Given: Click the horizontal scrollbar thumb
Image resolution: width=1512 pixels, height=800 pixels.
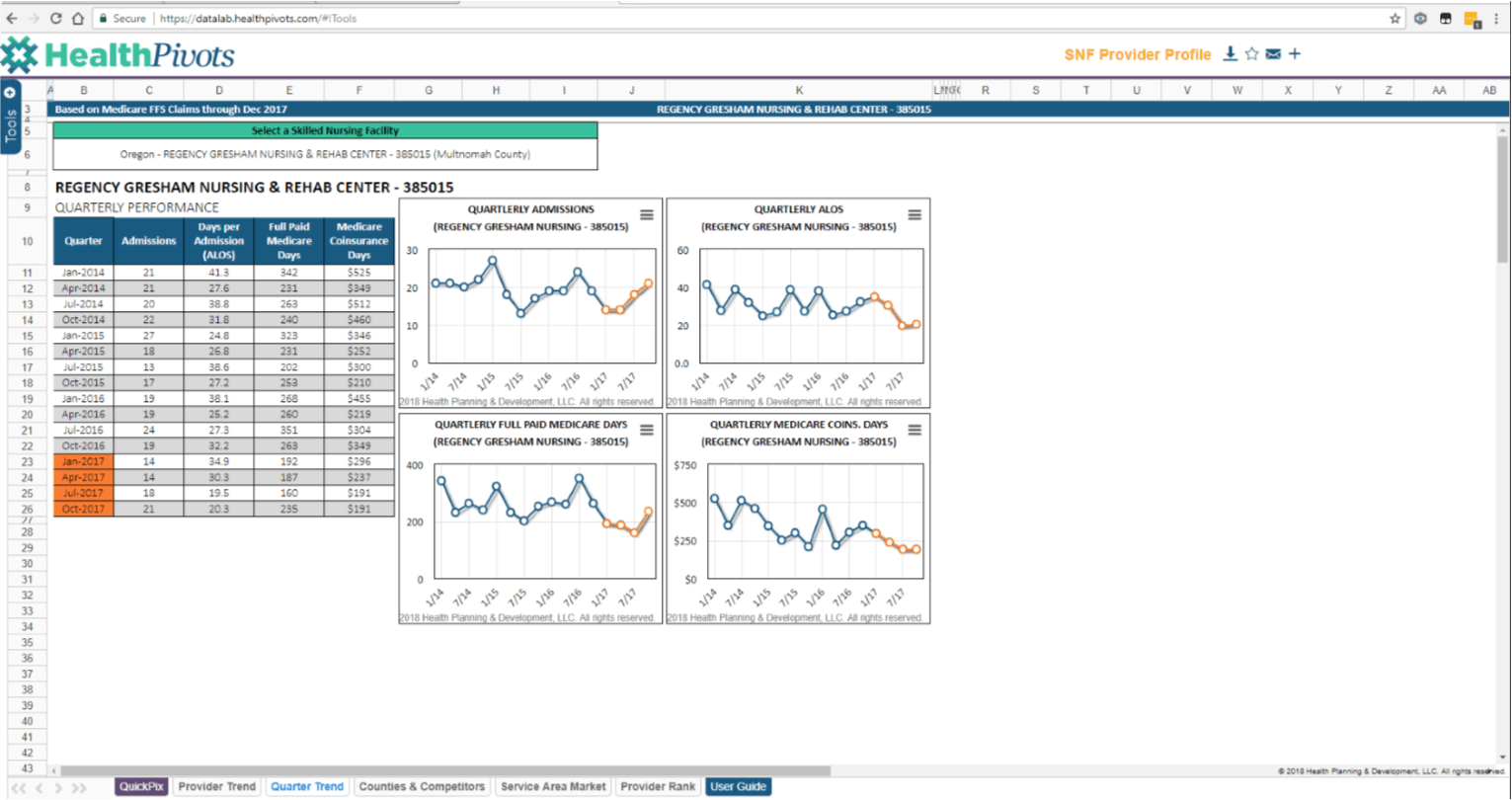Looking at the screenshot, I should tap(445, 770).
